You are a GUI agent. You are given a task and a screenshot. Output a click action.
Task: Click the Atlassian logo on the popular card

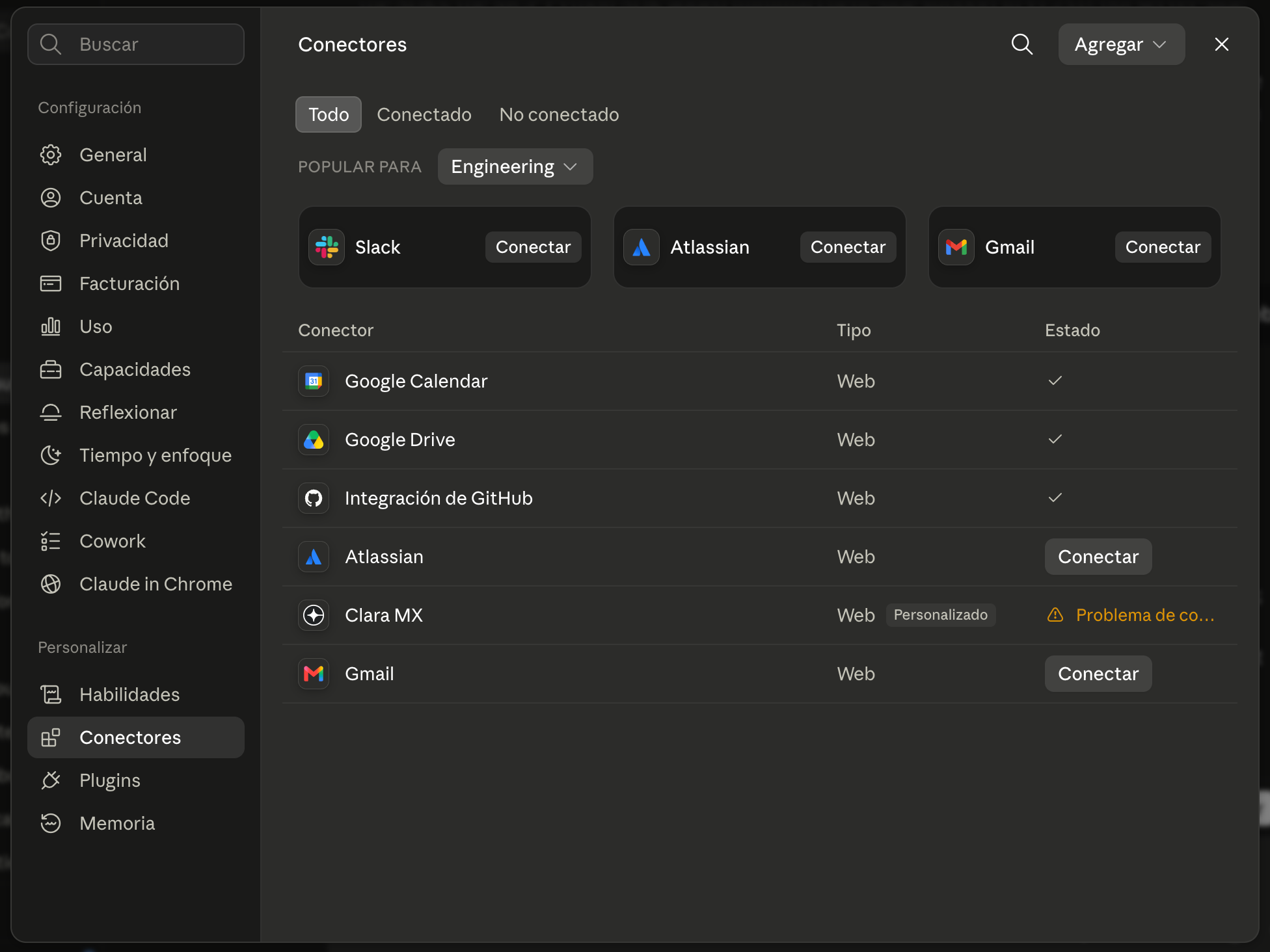pyautogui.click(x=642, y=247)
